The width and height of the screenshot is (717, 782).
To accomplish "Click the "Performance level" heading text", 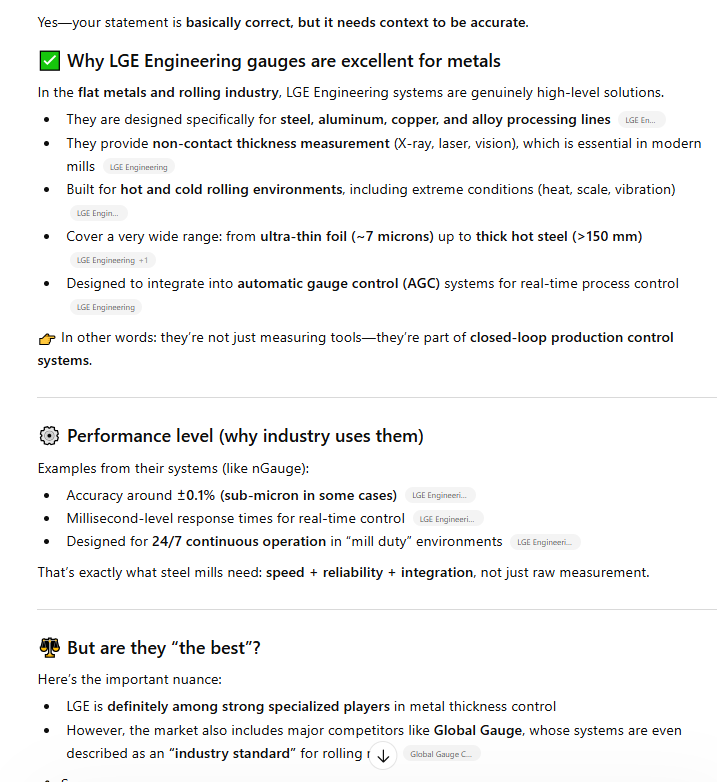I will coord(245,436).
